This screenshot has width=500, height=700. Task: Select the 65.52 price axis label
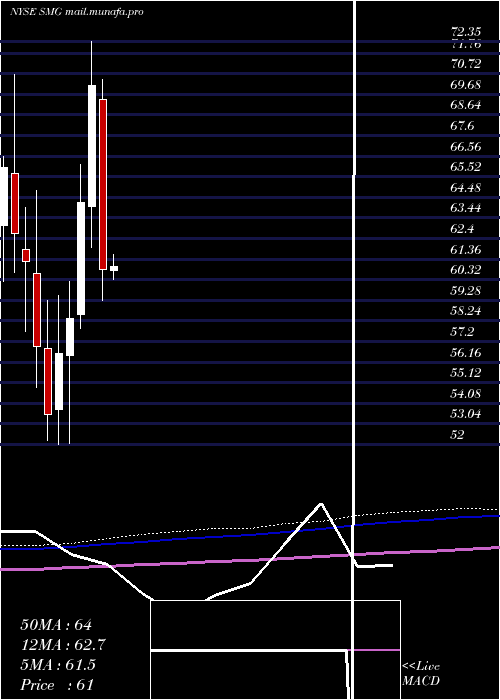pos(466,167)
